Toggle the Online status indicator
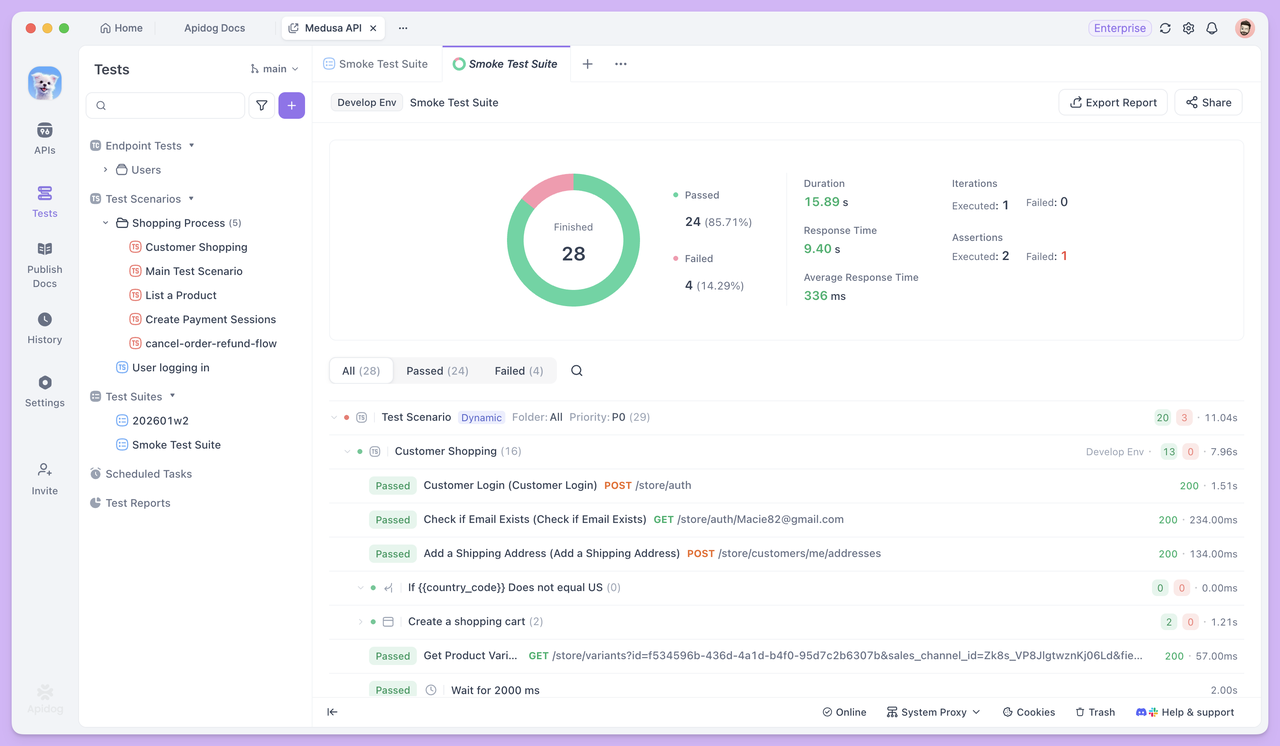This screenshot has height=746, width=1280. 844,711
